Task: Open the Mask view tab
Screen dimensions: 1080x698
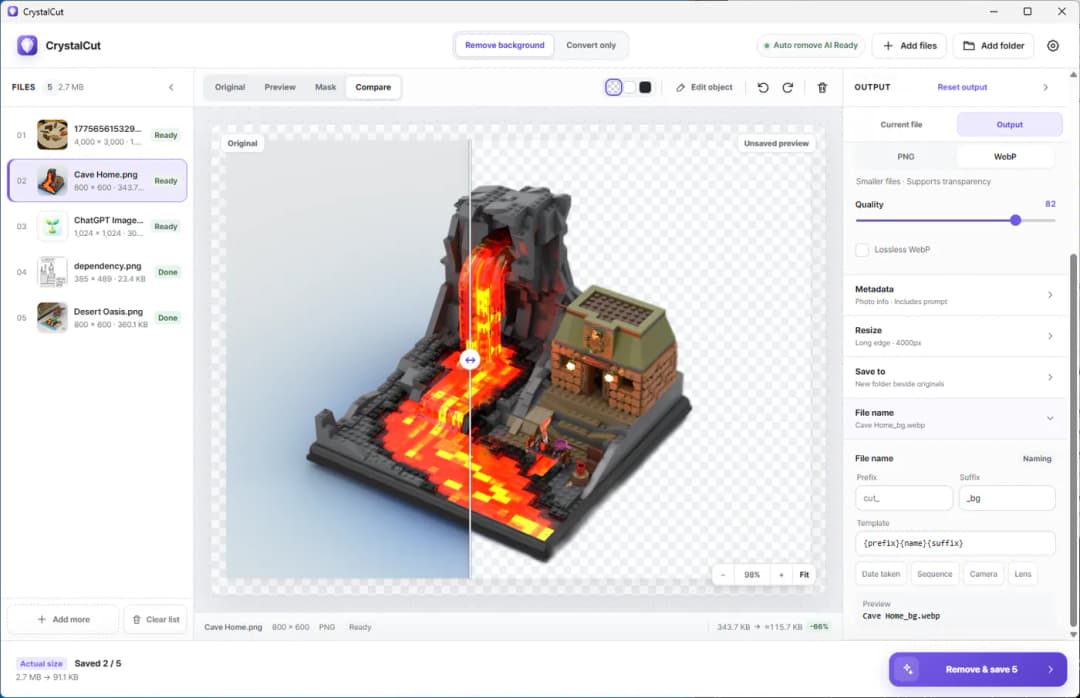Action: [x=325, y=88]
